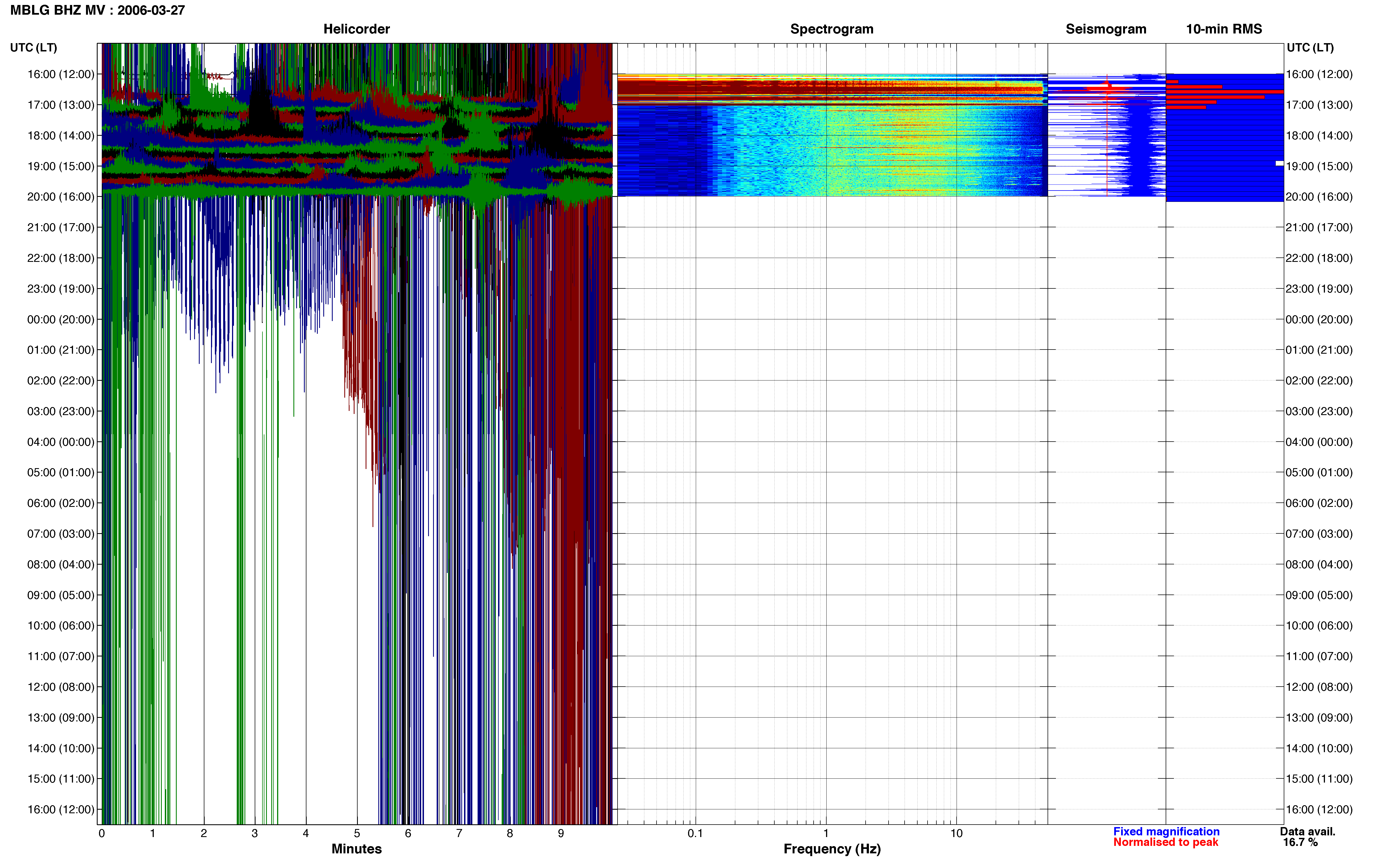Click the left axis label 19:00 (15:00)

pyautogui.click(x=61, y=166)
